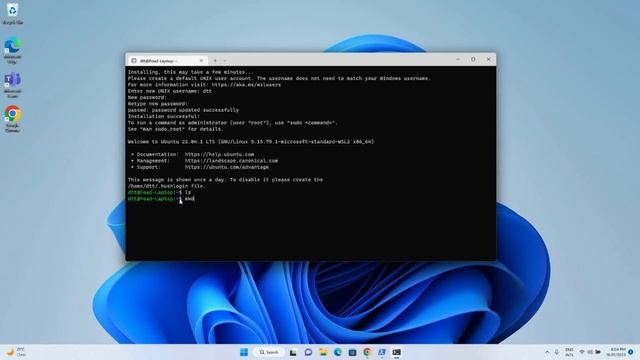Click the ubuntu.com/advantage support link

pyautogui.click(x=227, y=167)
